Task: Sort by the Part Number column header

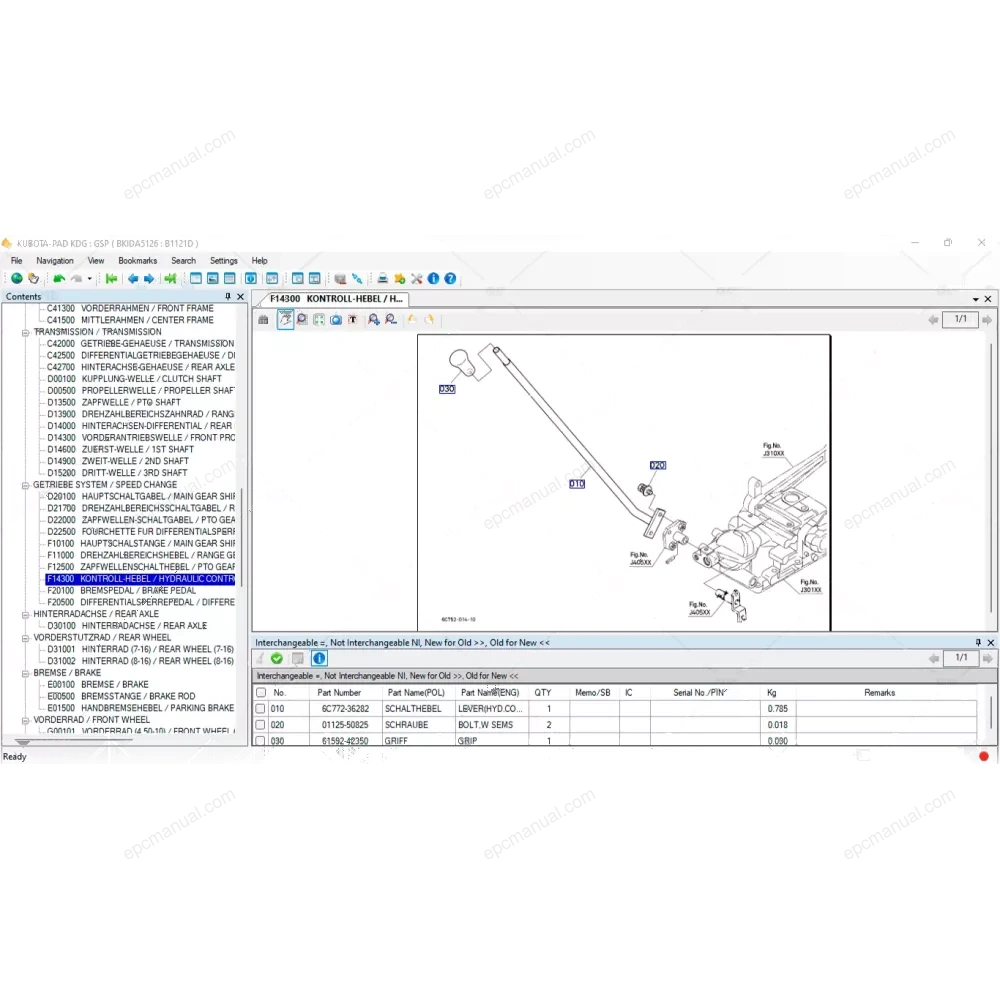Action: pyautogui.click(x=339, y=693)
